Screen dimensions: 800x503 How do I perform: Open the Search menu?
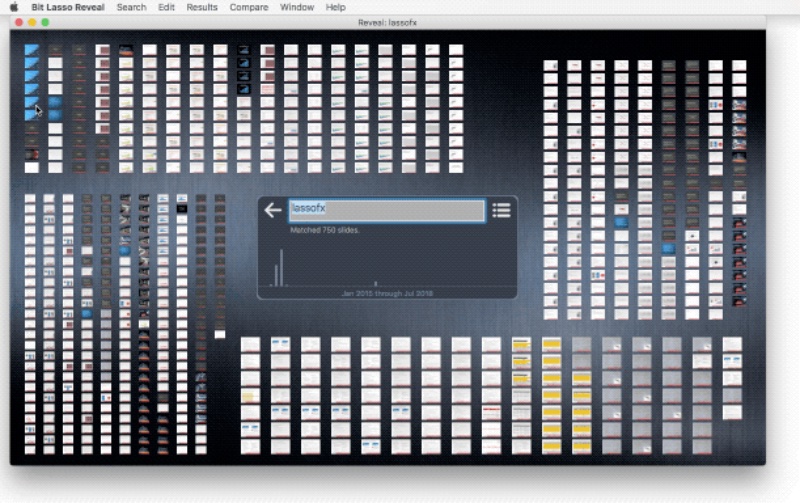click(x=131, y=7)
